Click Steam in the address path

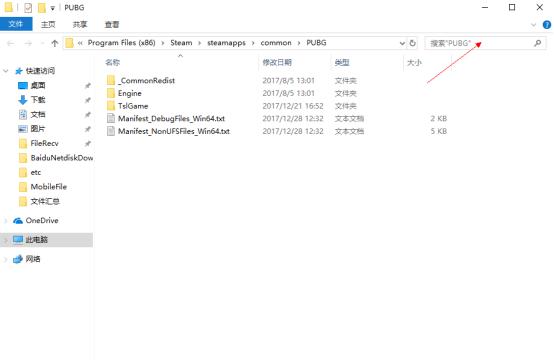[181, 43]
